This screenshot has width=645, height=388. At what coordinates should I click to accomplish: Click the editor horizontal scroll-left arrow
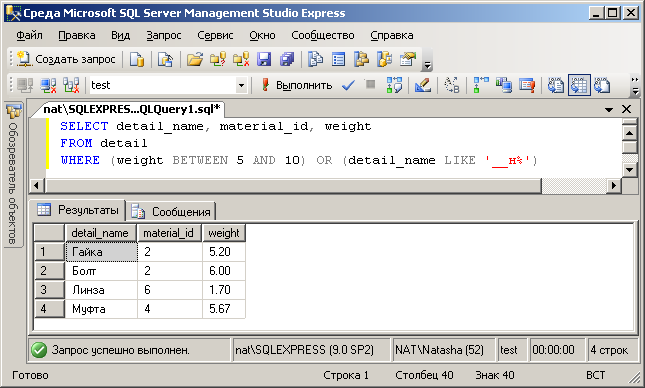pos(37,186)
